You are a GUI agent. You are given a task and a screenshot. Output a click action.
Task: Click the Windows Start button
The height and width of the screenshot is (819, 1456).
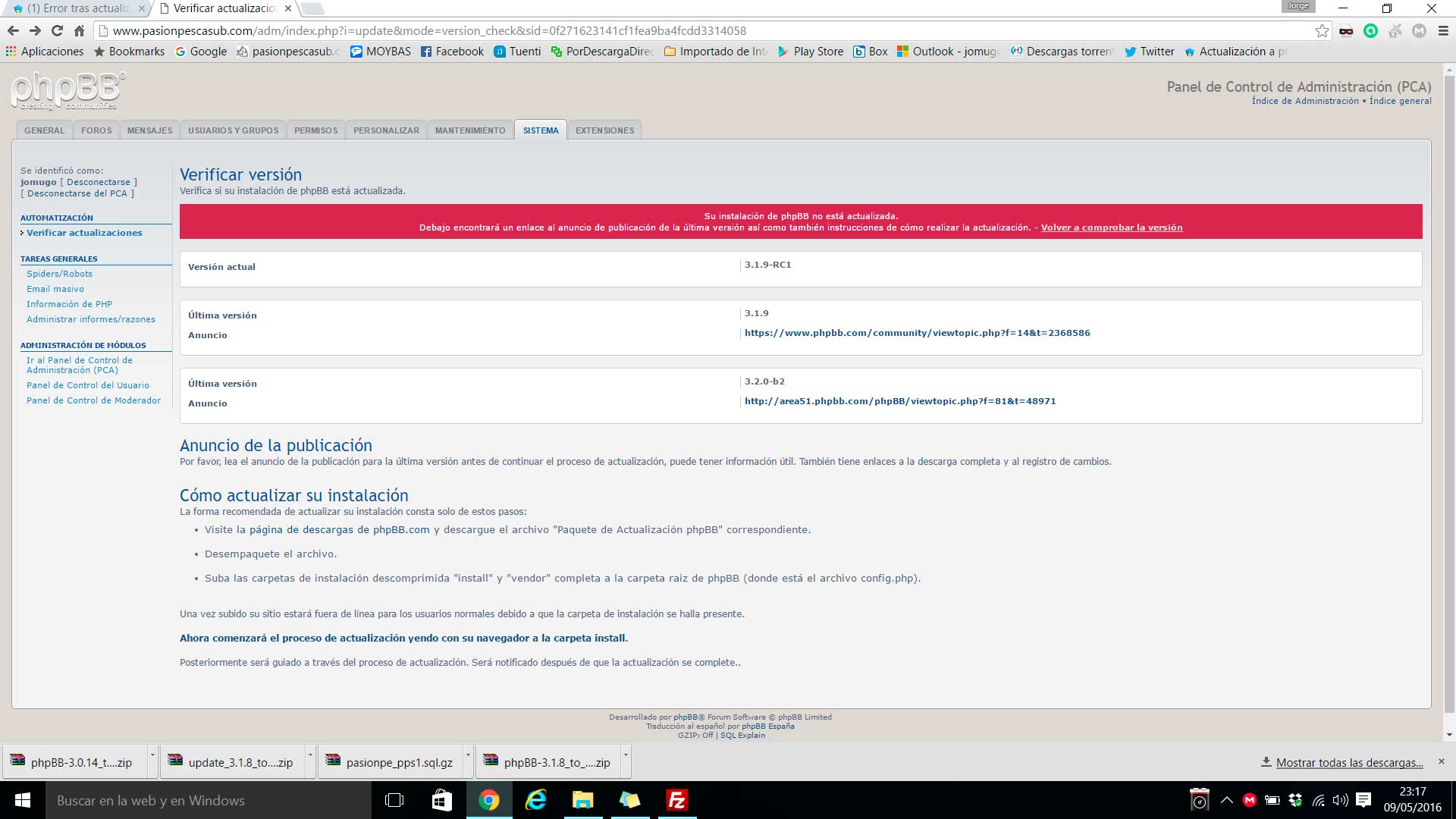click(23, 800)
